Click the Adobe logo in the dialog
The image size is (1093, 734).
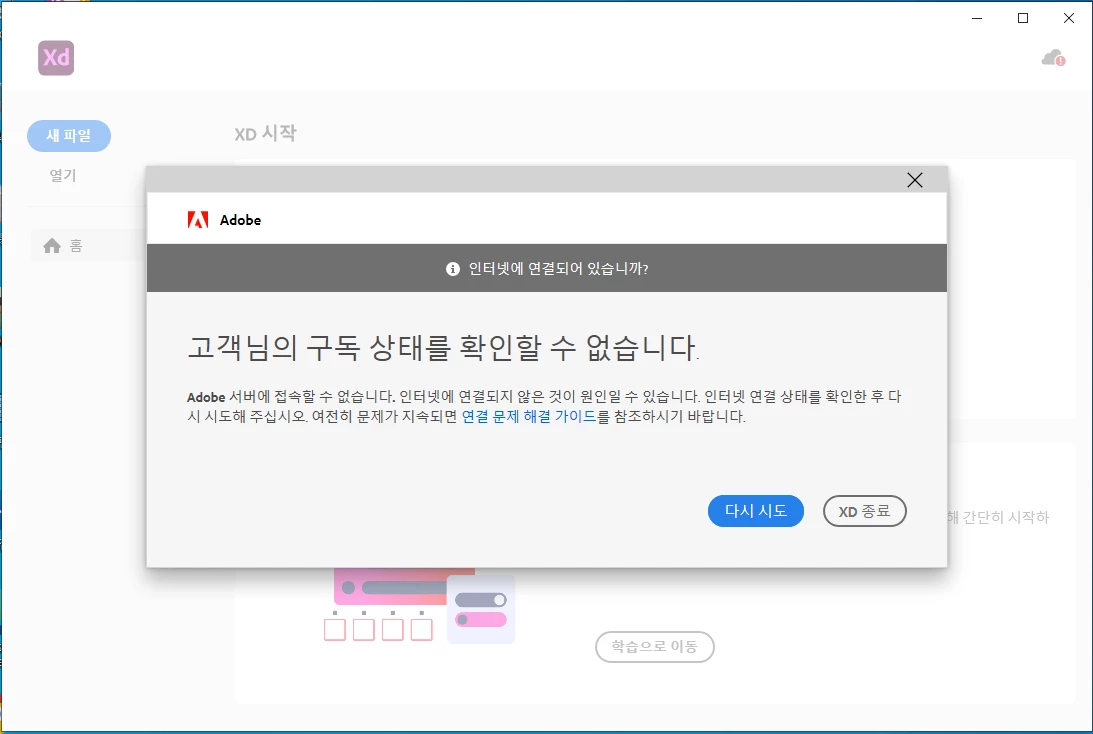click(x=198, y=220)
